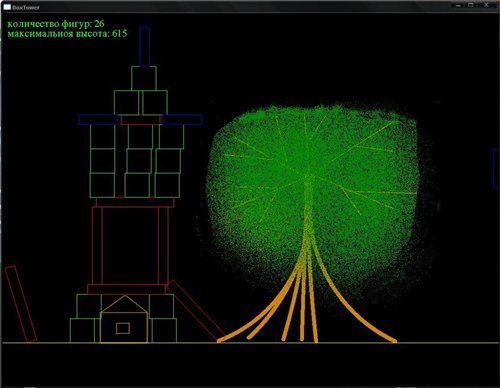Click the right red pillar of the tower

click(164, 246)
